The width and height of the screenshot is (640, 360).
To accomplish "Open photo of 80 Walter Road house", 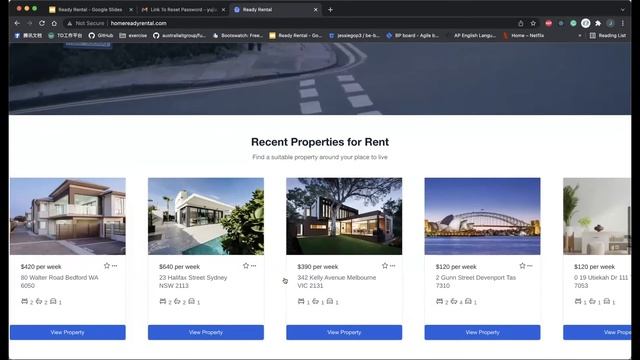I will tap(68, 216).
